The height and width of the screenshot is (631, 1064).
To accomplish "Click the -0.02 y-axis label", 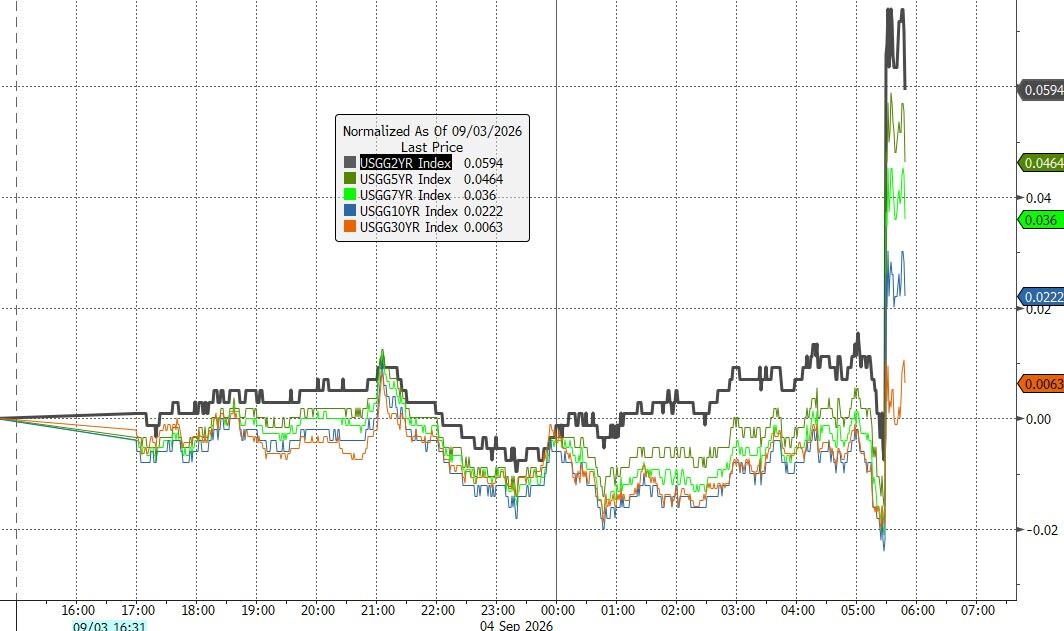I will 1038,530.
